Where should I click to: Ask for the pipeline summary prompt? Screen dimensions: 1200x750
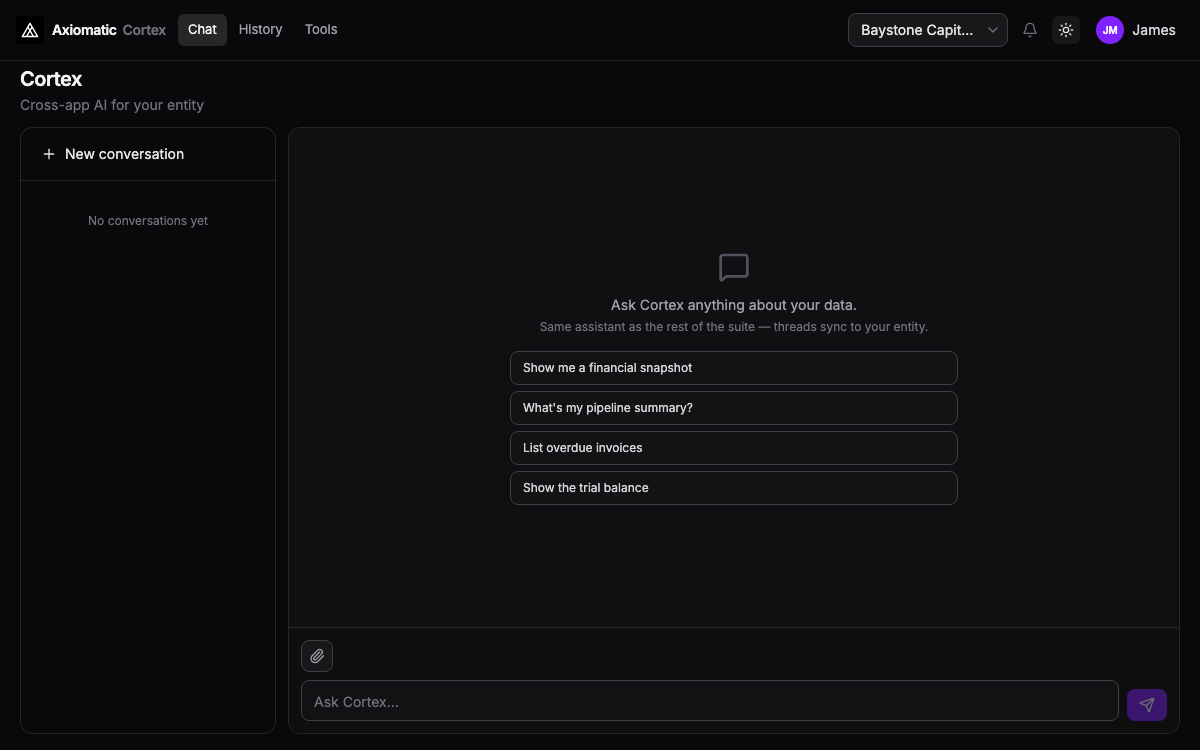[x=733, y=408]
